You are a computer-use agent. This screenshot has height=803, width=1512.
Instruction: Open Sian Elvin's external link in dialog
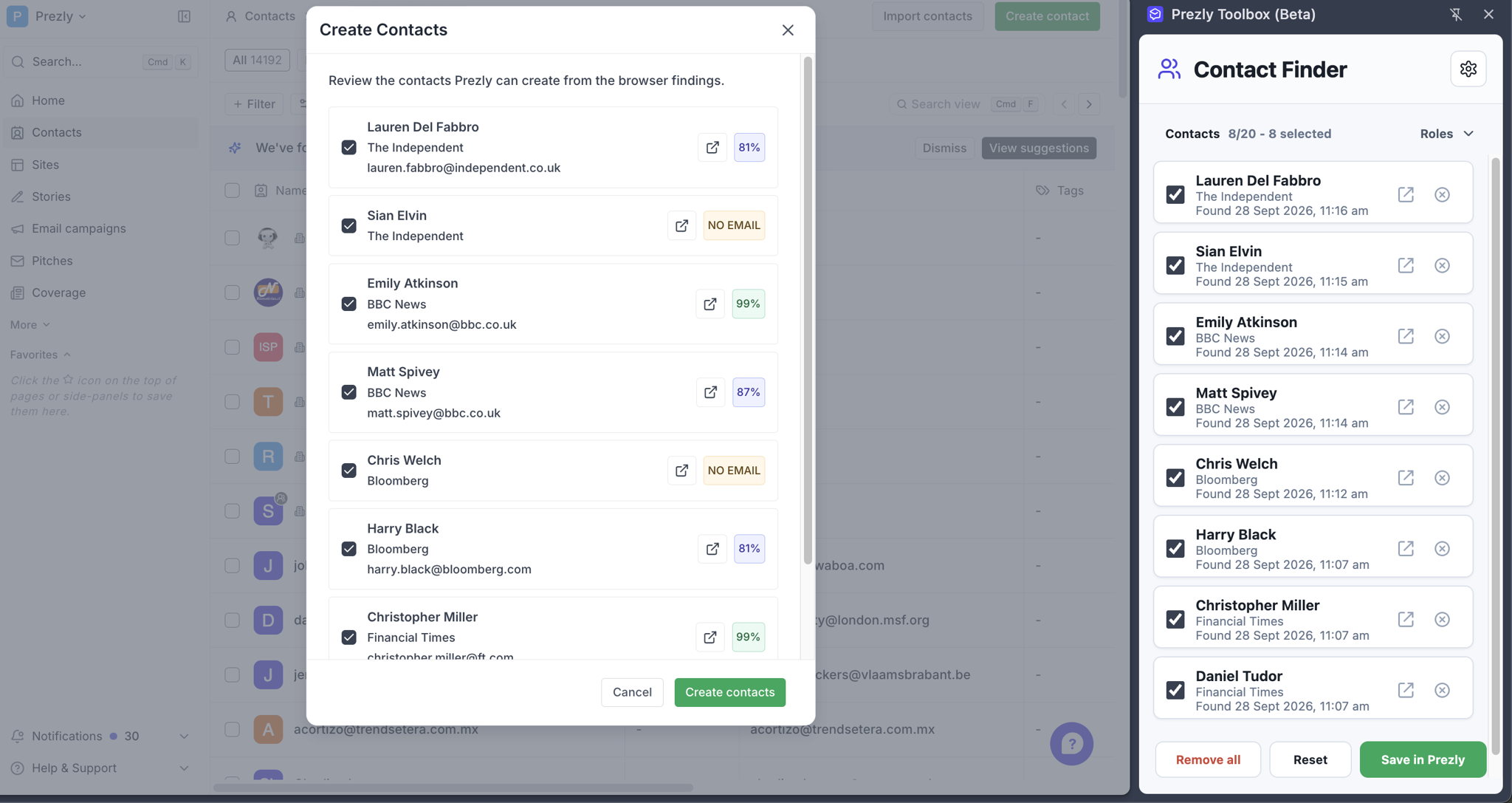pyautogui.click(x=681, y=225)
